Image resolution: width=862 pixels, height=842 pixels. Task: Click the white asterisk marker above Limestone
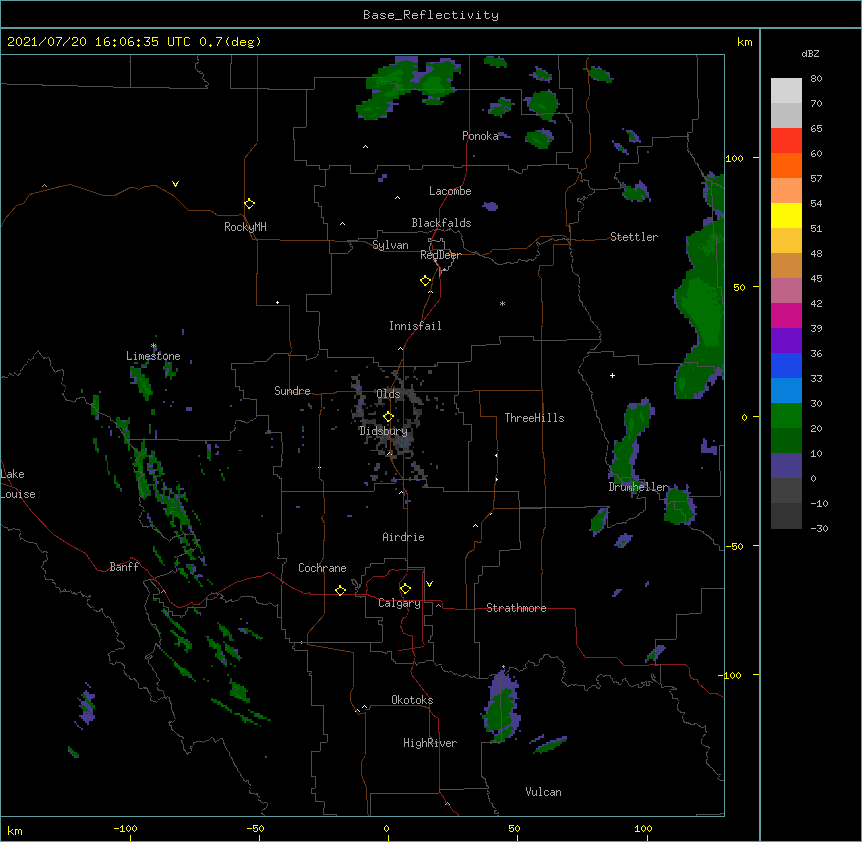click(x=154, y=346)
